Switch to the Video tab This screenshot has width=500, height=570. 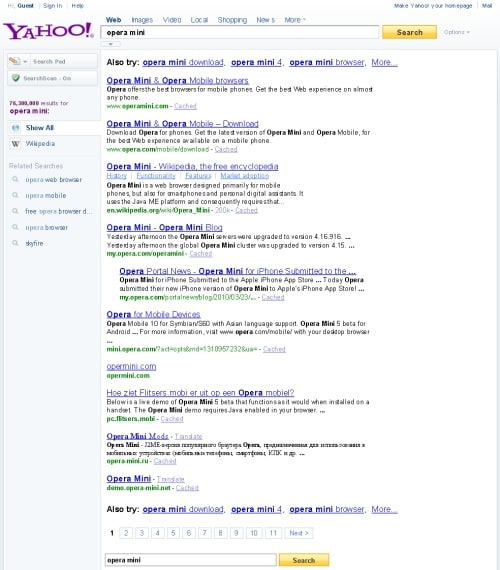click(x=172, y=20)
